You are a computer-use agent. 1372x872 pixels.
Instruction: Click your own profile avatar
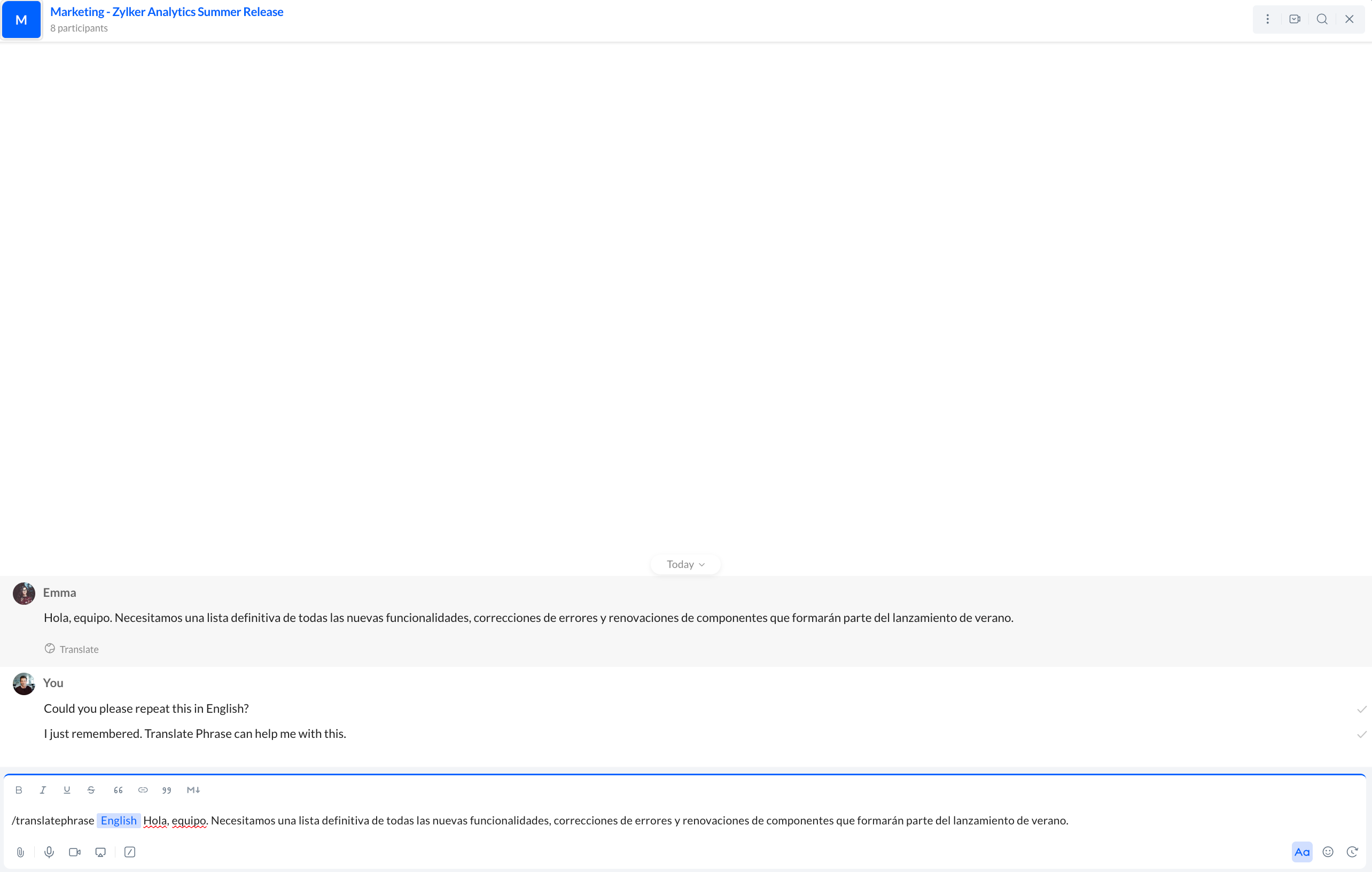(x=24, y=684)
